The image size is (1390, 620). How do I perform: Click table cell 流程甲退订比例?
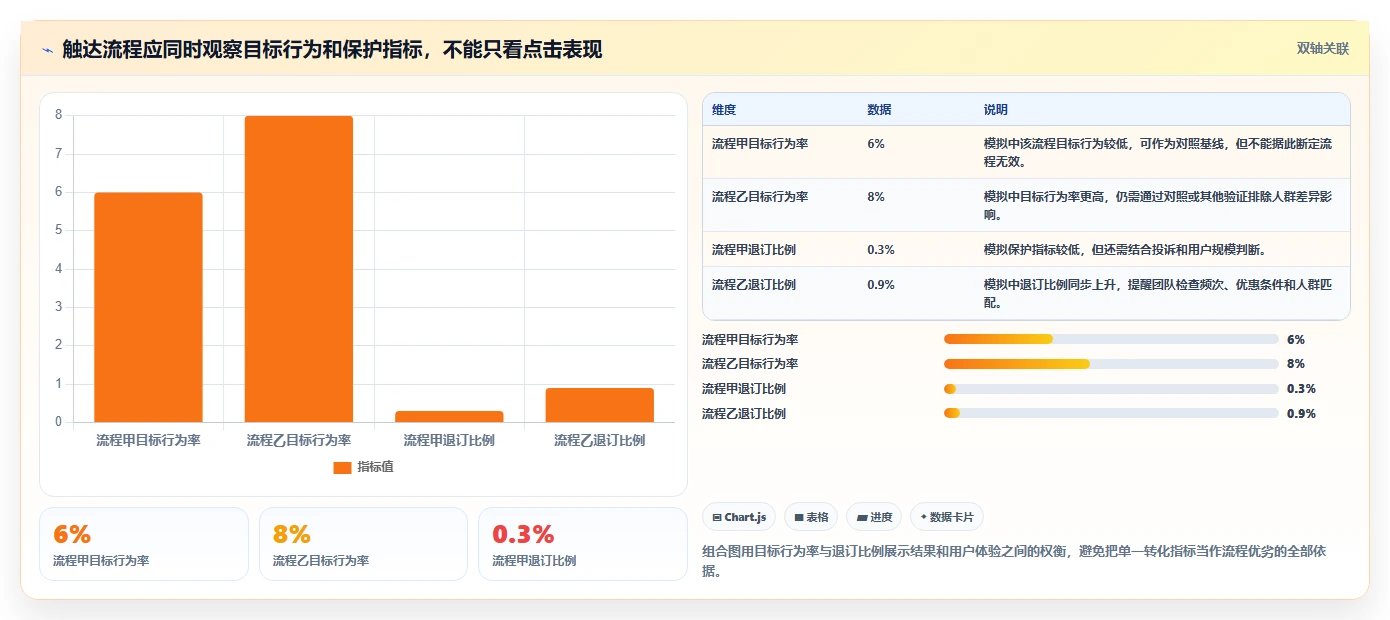(754, 250)
